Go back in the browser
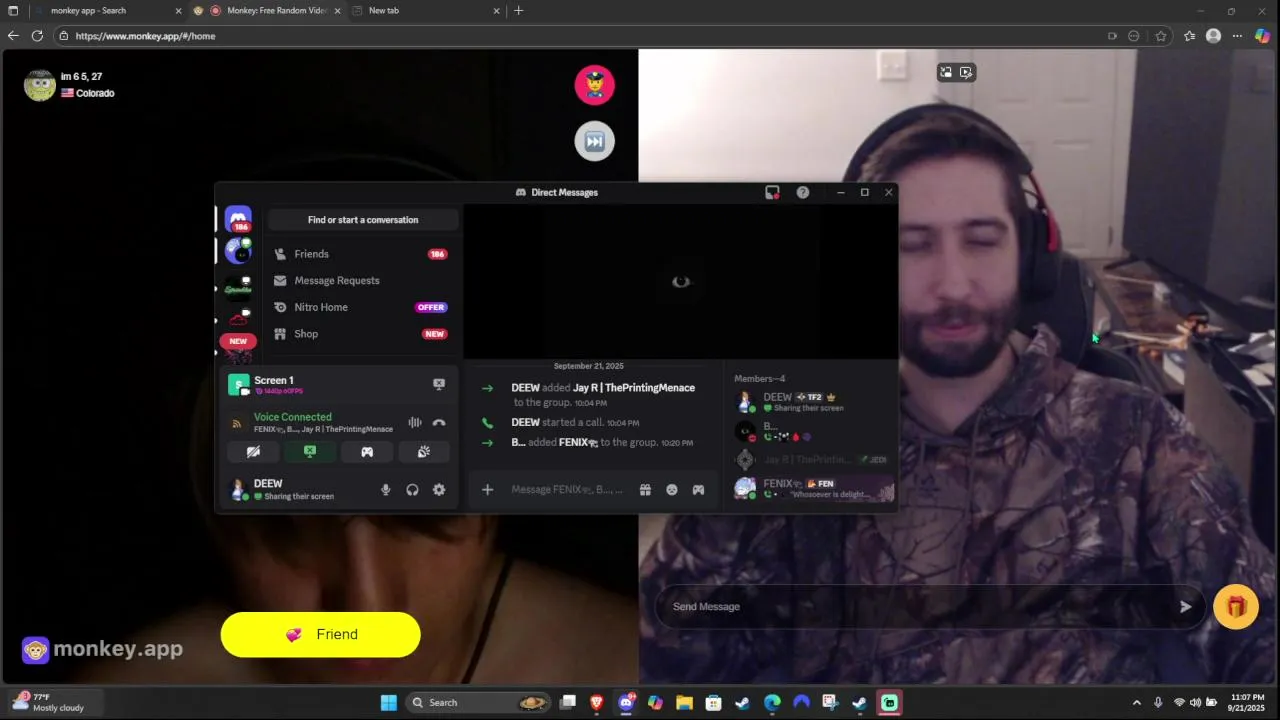This screenshot has height=720, width=1280. (12, 36)
